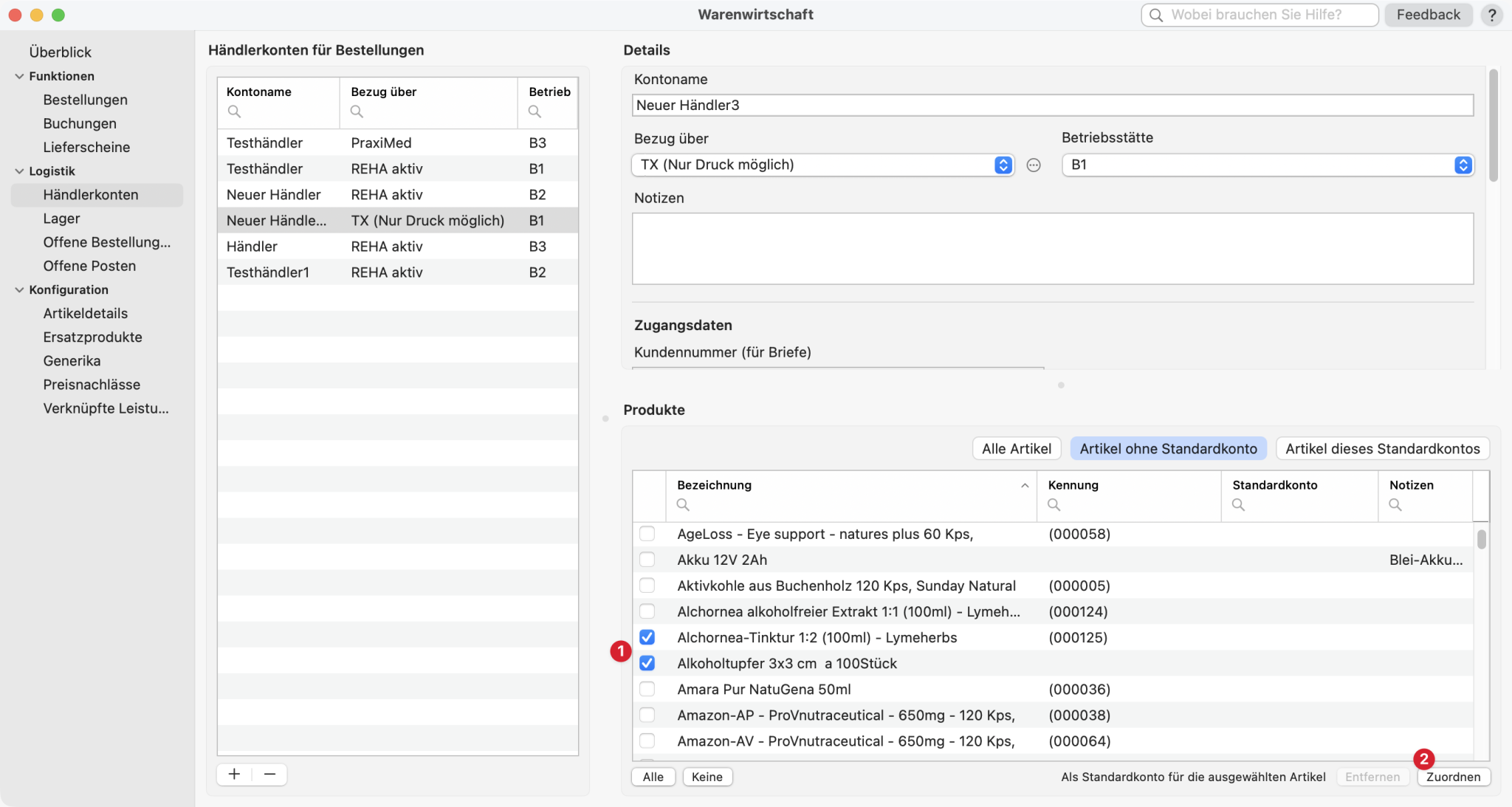Viewport: 1512px width, 807px height.
Task: Click the help question mark button
Action: point(1492,15)
